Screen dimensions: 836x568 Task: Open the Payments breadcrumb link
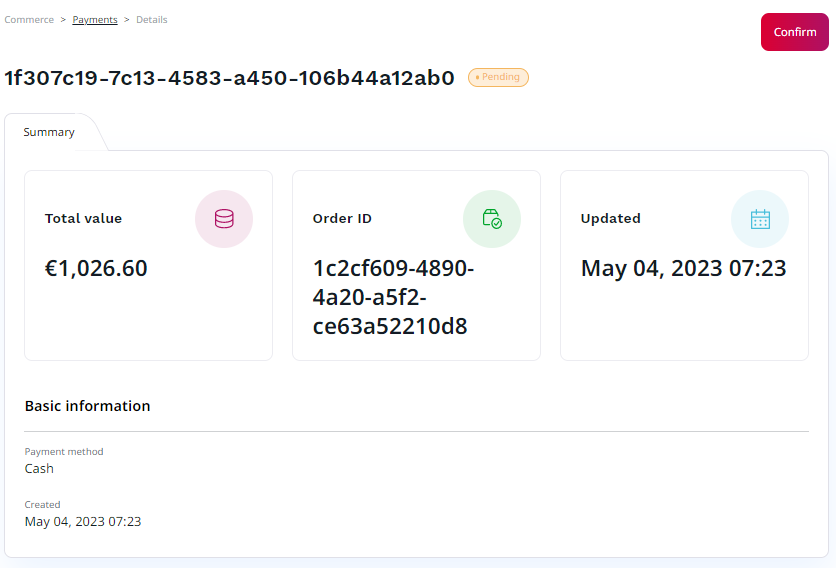(x=95, y=20)
